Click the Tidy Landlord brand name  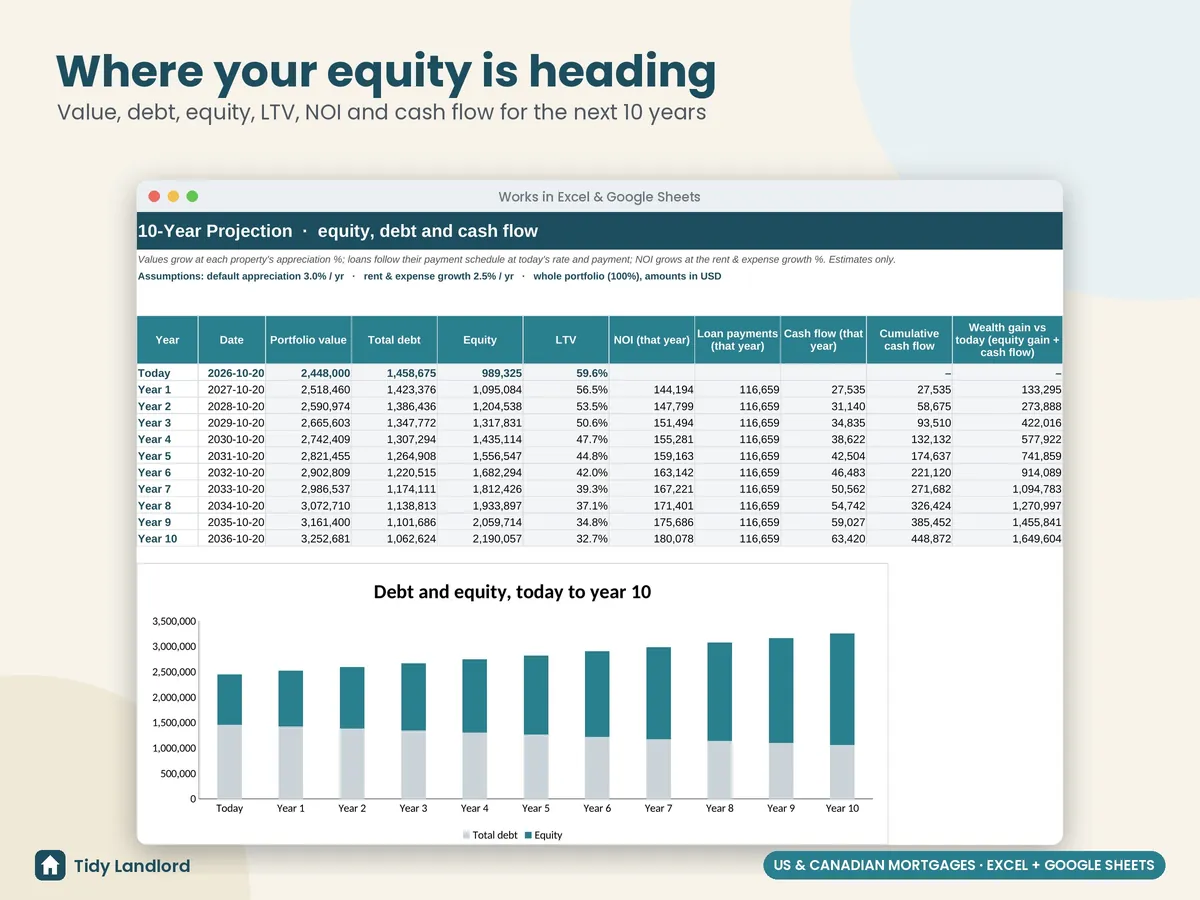pyautogui.click(x=132, y=866)
